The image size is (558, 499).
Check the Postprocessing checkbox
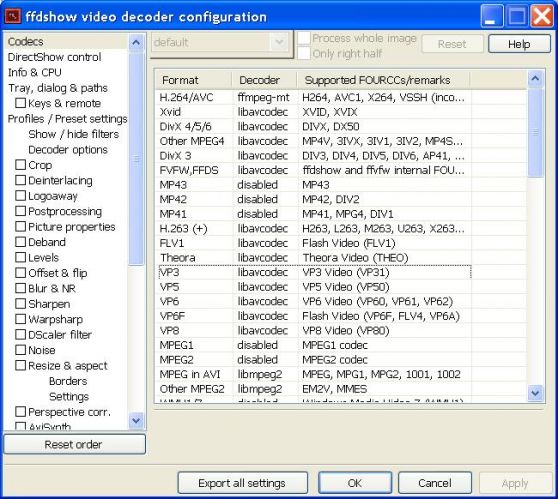point(20,211)
